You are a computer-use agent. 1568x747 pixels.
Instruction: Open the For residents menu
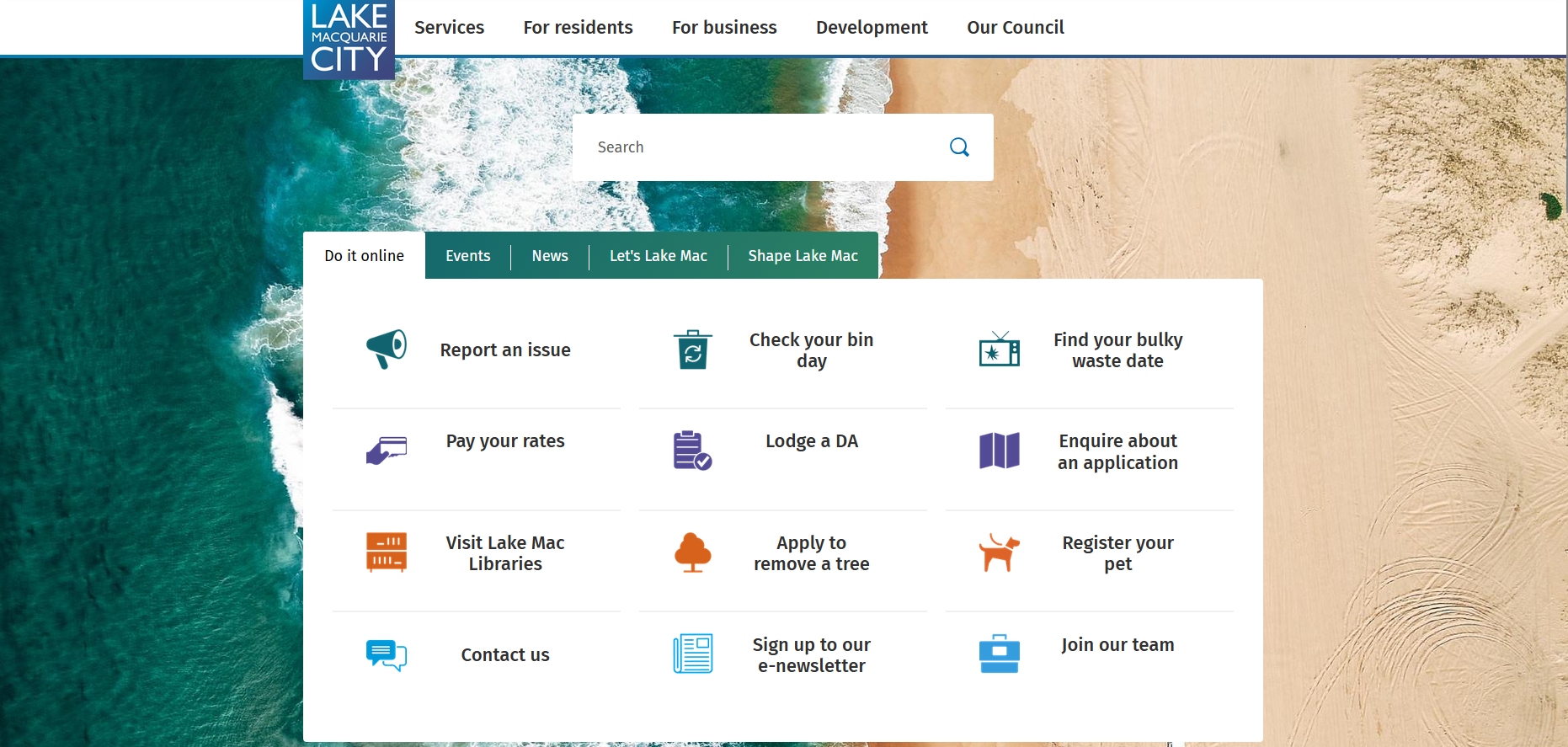578,28
